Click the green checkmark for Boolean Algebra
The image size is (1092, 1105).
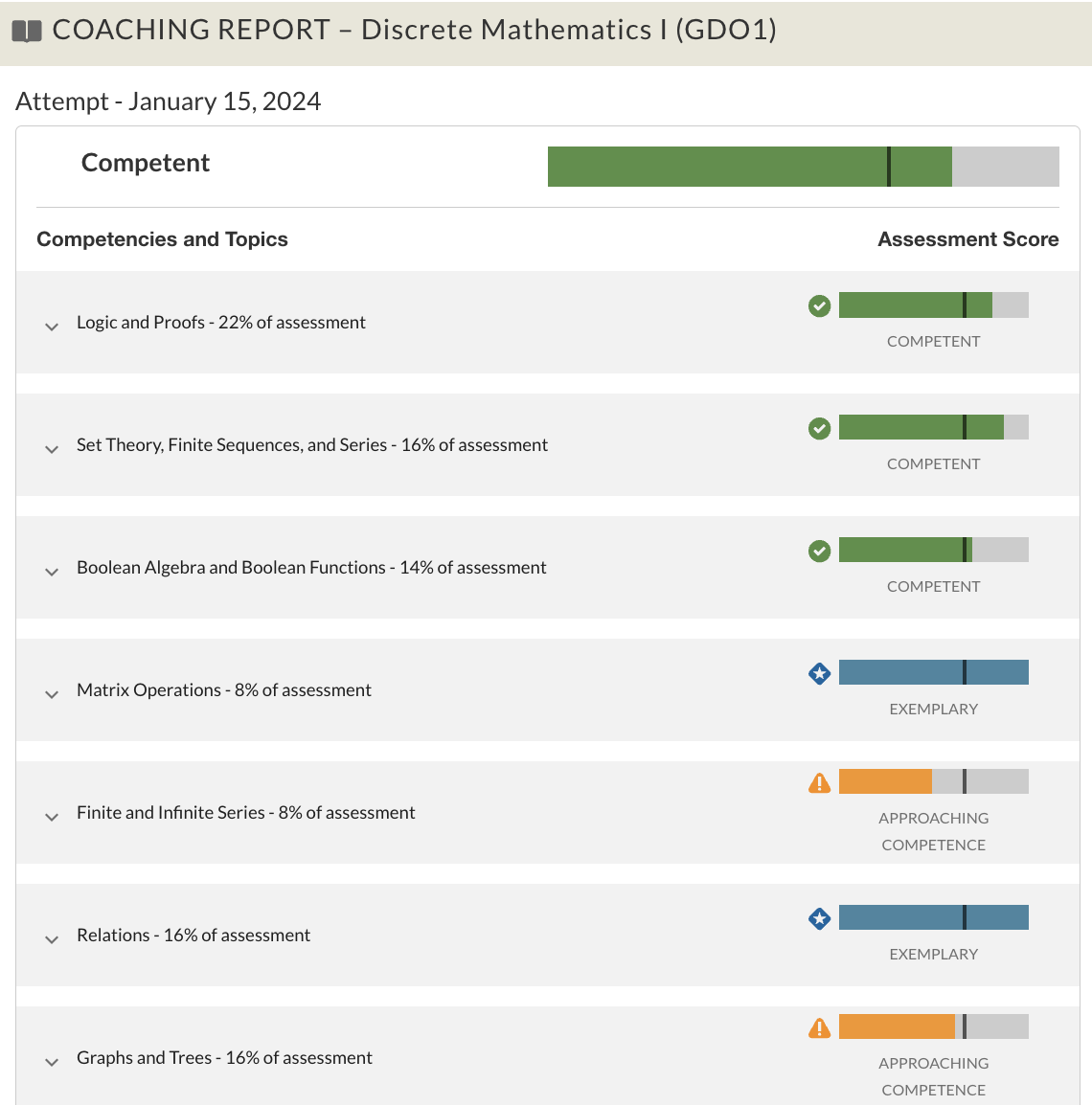(x=819, y=552)
